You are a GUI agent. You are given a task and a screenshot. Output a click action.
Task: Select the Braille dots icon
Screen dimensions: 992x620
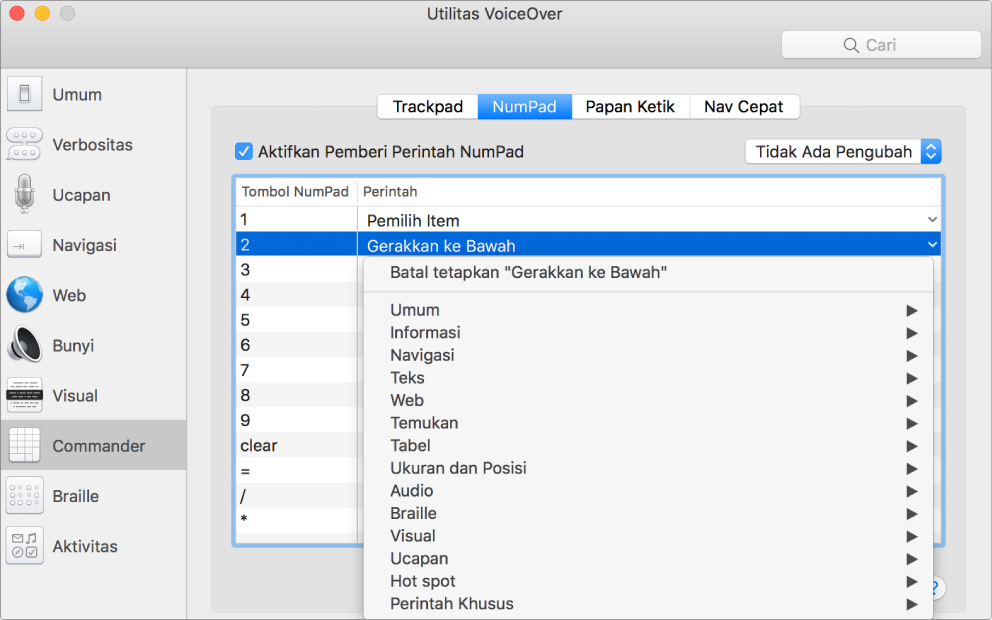pyautogui.click(x=25, y=496)
